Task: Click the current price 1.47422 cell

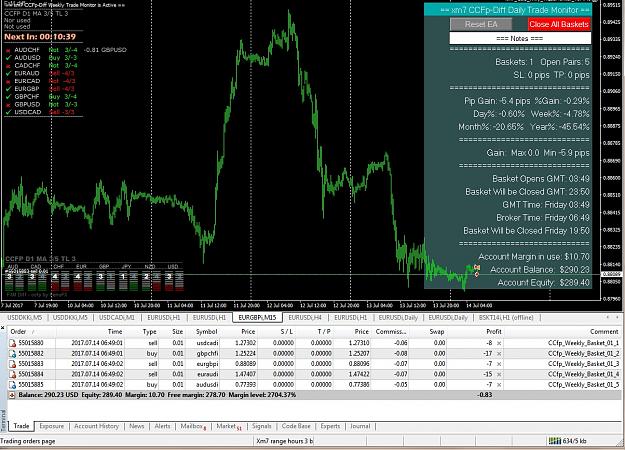Action: click(358, 374)
